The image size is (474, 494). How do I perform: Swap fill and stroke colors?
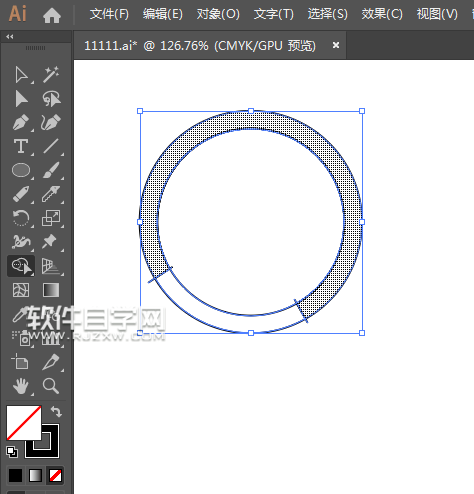56,412
